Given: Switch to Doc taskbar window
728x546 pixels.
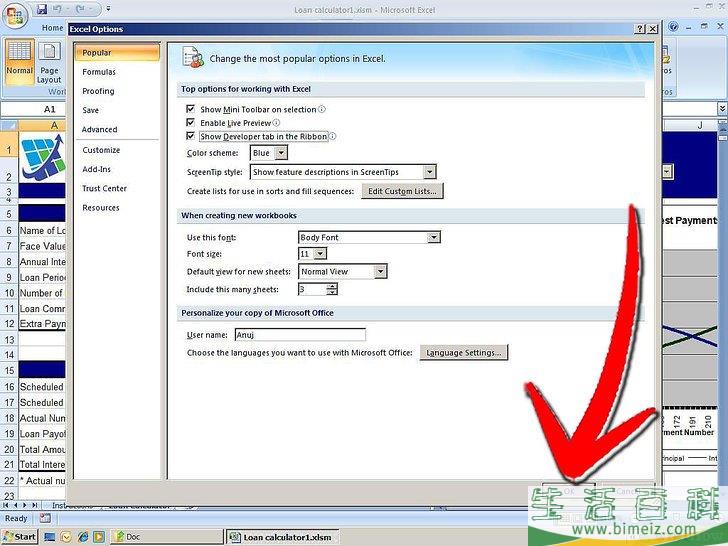Looking at the screenshot, I should click(x=166, y=537).
